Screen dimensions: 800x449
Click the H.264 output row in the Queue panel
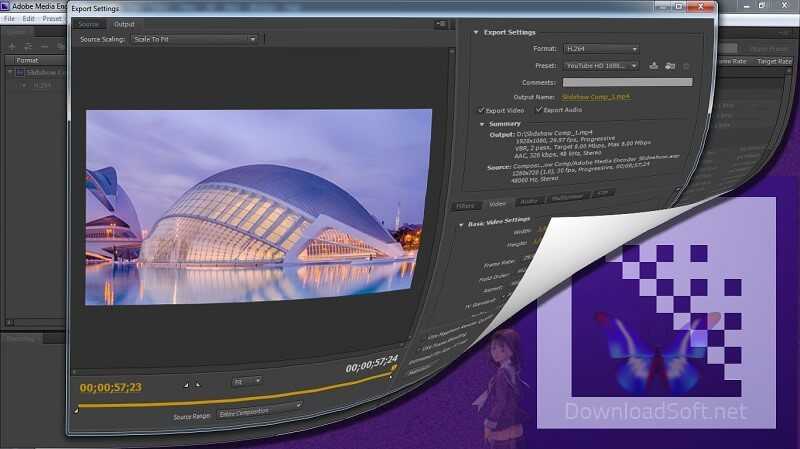click(x=42, y=85)
